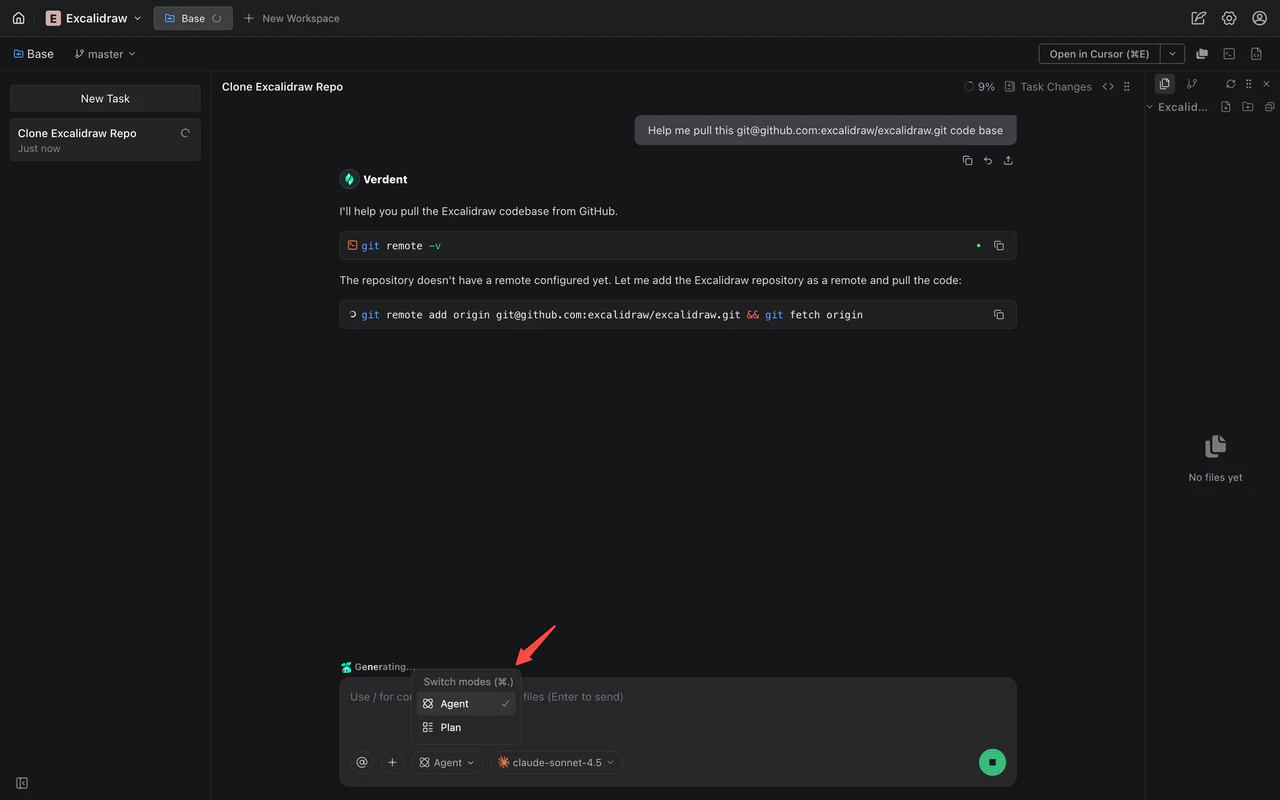Image resolution: width=1280 pixels, height=800 pixels.
Task: Click the new compose note icon
Action: (x=1198, y=18)
